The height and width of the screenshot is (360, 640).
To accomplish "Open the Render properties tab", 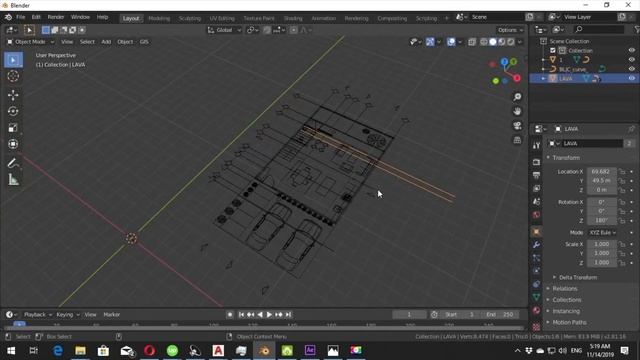I will (x=536, y=162).
